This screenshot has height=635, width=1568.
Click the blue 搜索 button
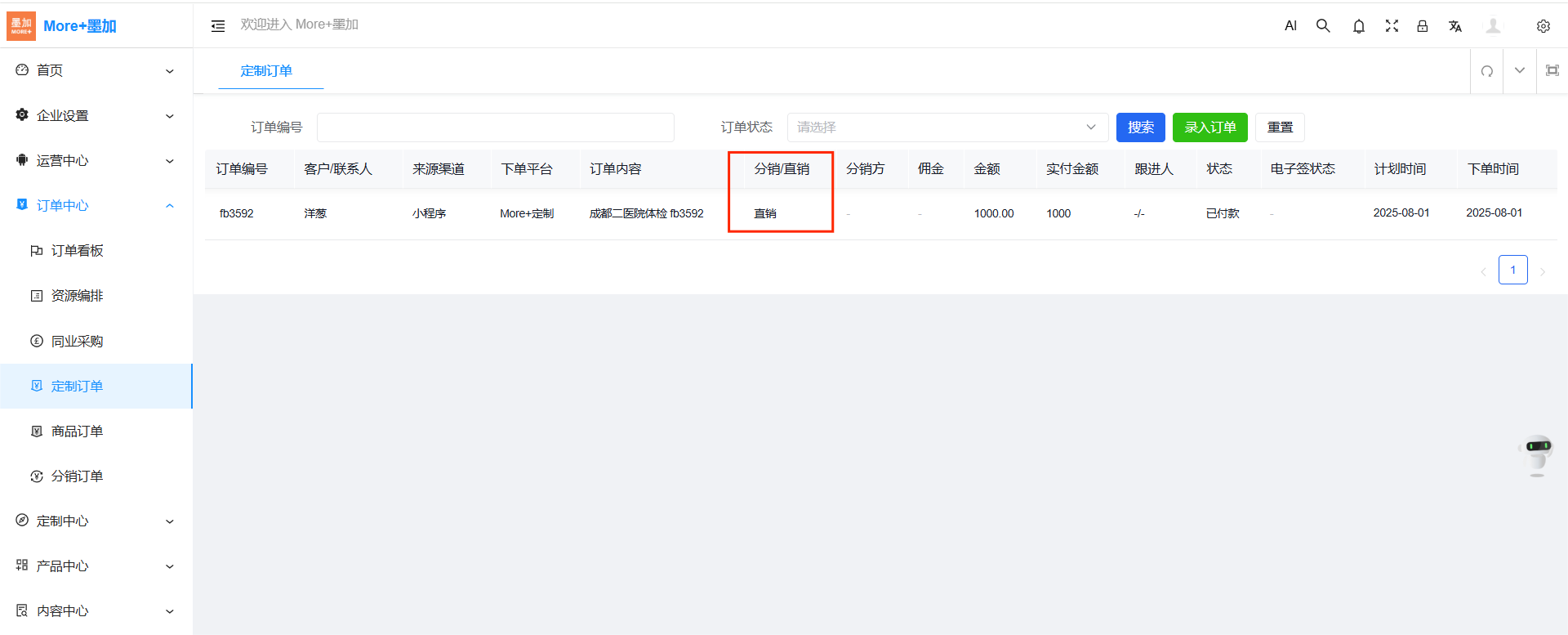(1140, 127)
